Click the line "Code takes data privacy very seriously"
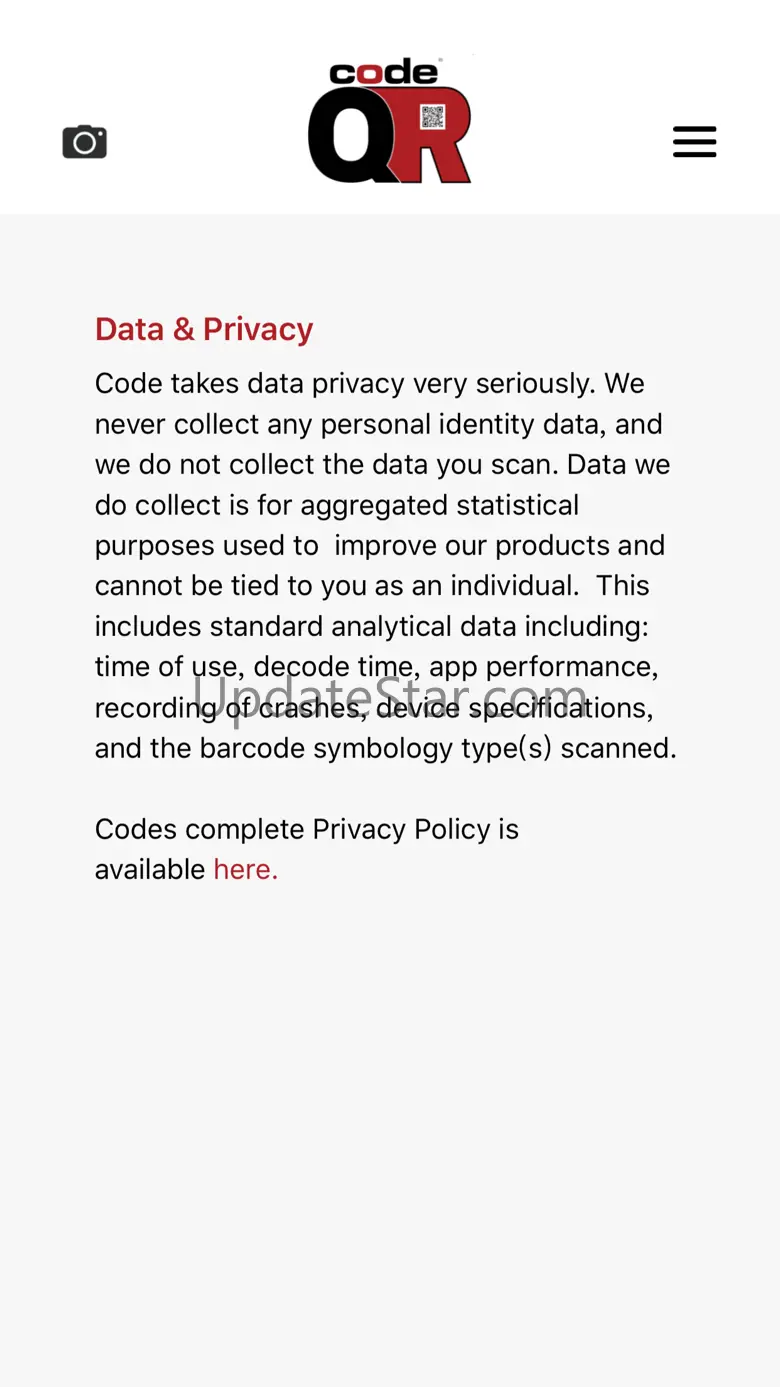Screen dimensions: 780x1387 click(369, 384)
